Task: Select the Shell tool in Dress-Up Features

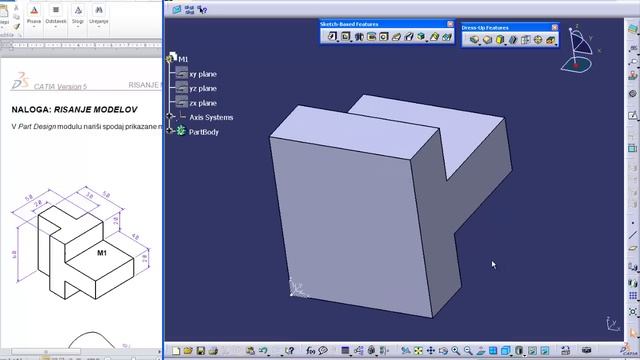Action: 513,40
